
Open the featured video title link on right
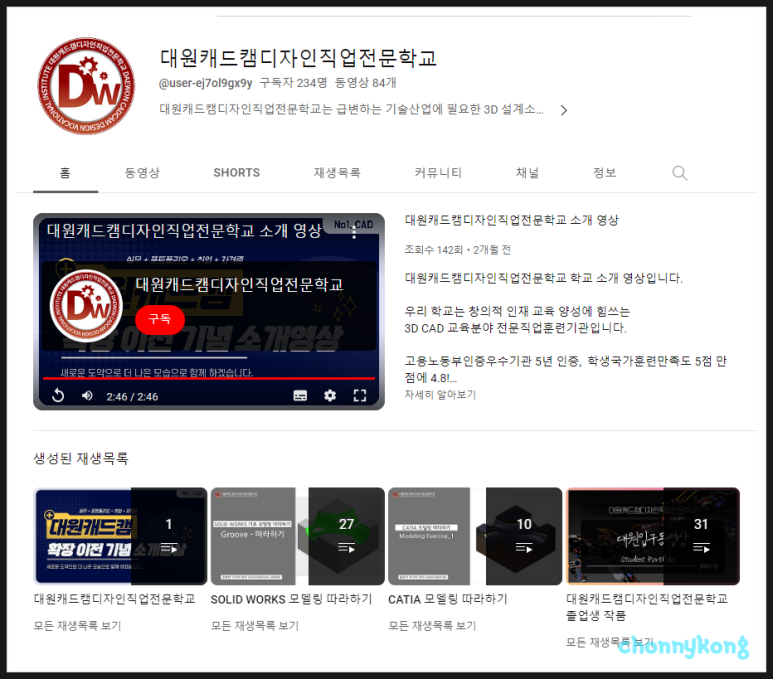pyautogui.click(x=511, y=220)
